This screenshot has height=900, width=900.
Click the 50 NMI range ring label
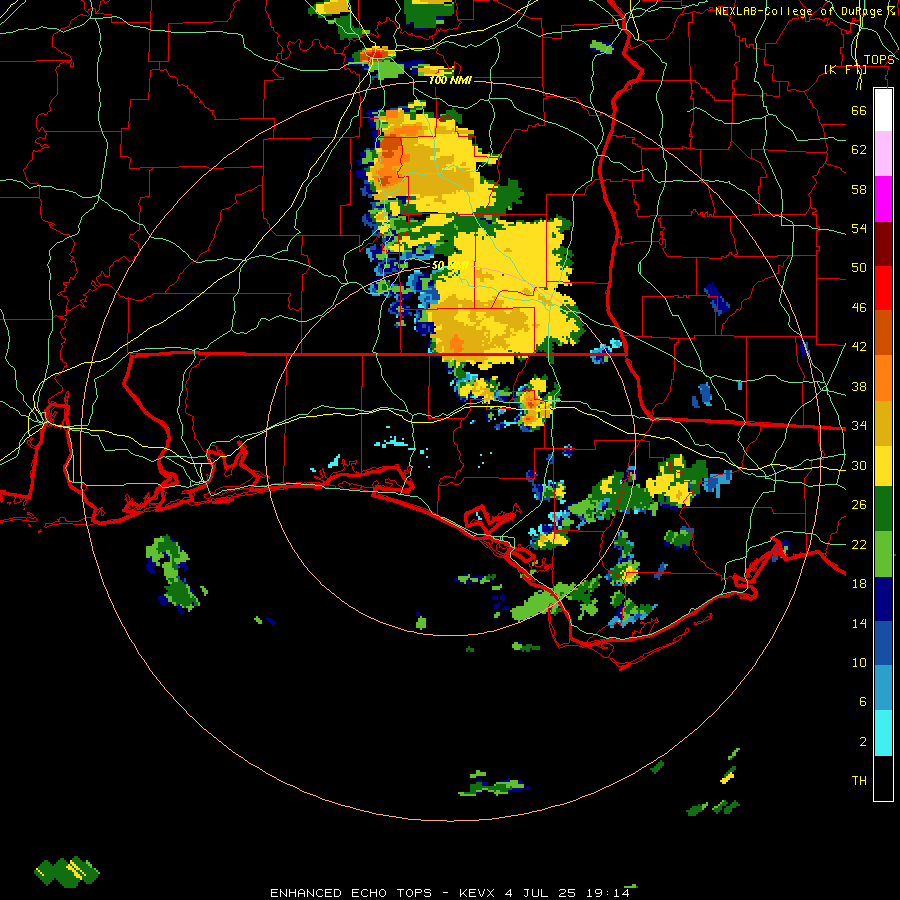tap(451, 265)
